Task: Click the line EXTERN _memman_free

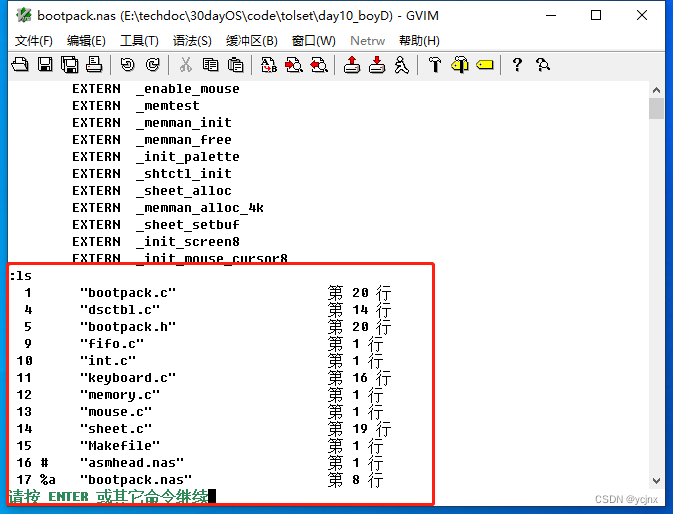Action: pos(152,139)
